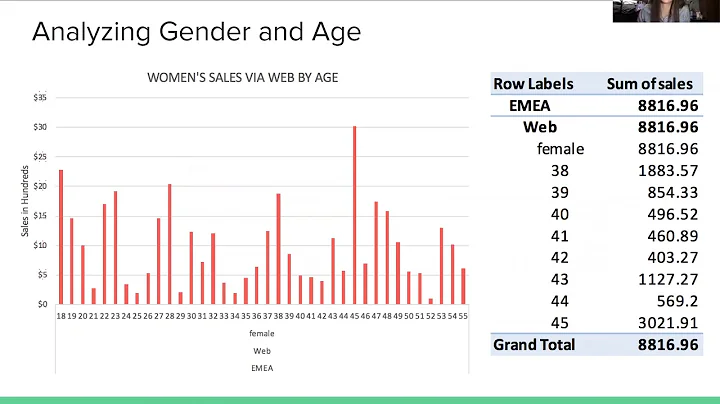Click the $30 y-axis label
Viewport: 720px width, 404px height.
(40, 127)
